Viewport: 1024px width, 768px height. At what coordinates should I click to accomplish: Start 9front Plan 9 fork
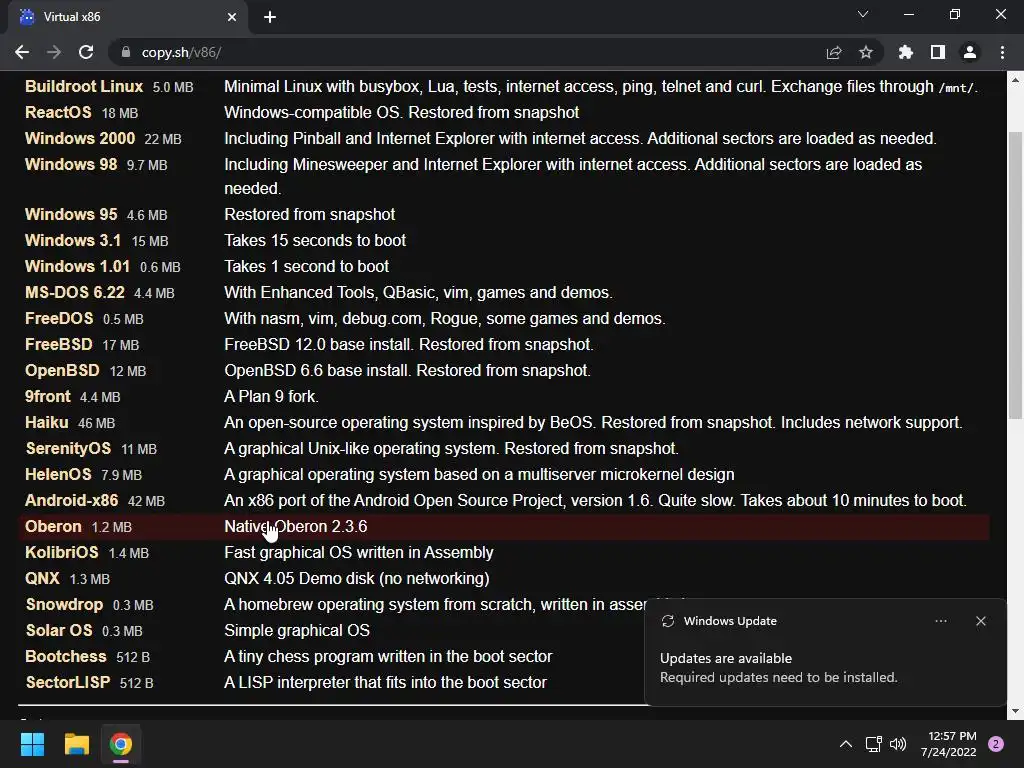[47, 396]
